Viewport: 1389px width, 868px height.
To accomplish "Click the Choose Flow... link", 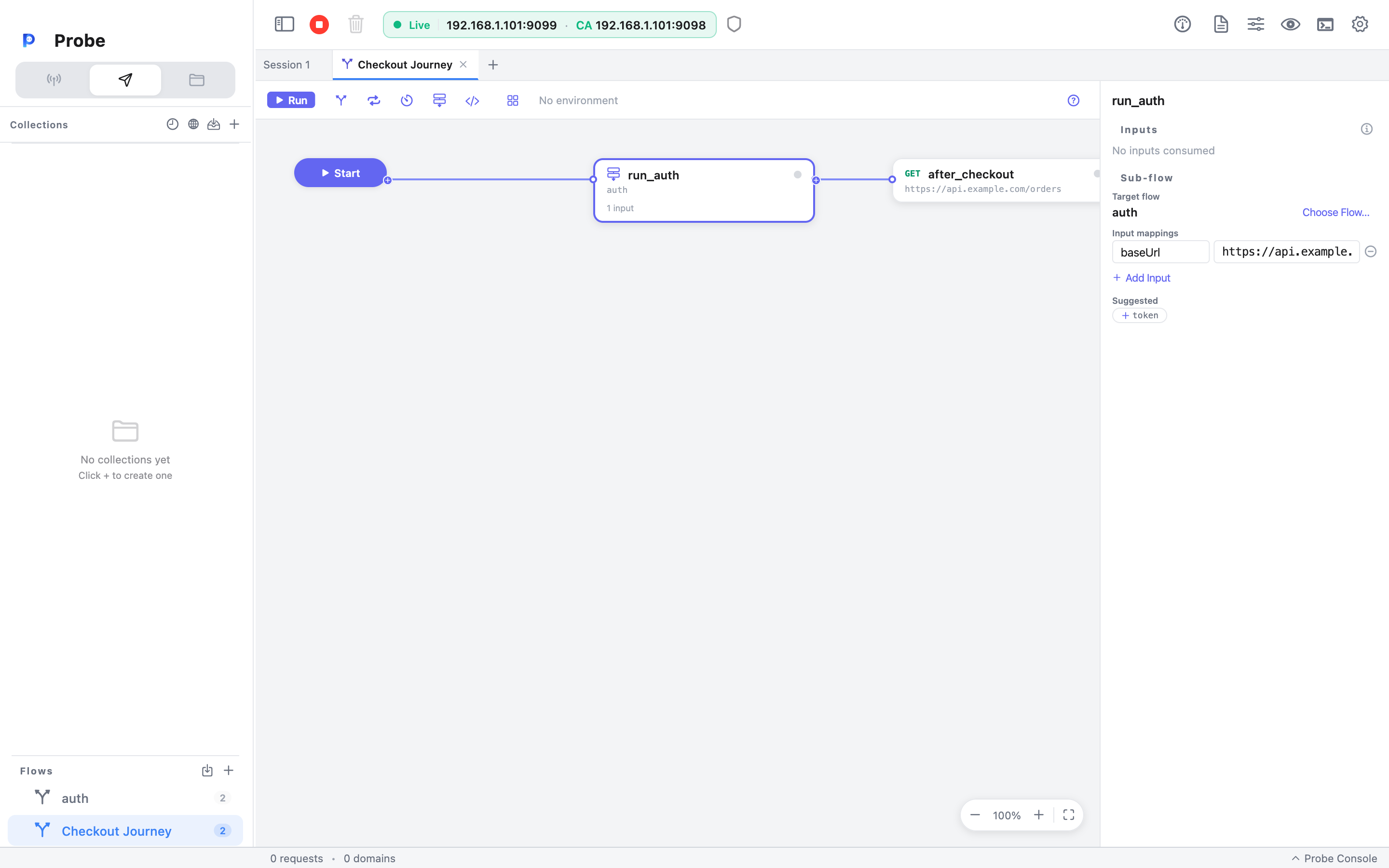I will pyautogui.click(x=1335, y=212).
